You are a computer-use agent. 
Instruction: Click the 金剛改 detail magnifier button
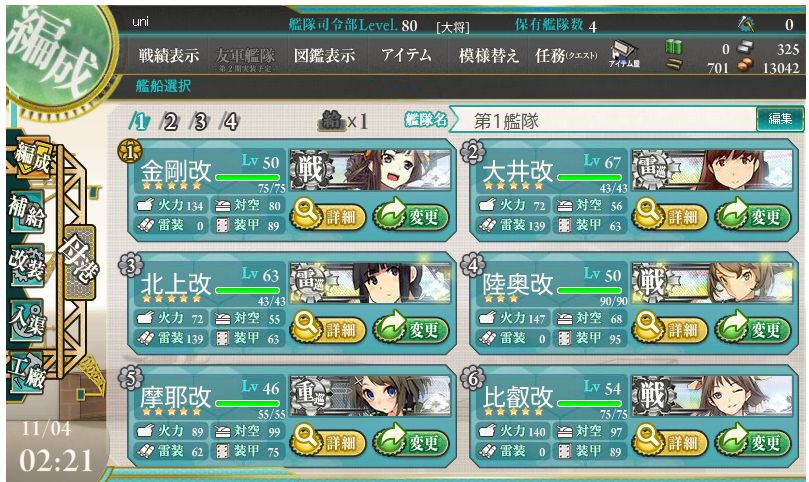tap(328, 216)
